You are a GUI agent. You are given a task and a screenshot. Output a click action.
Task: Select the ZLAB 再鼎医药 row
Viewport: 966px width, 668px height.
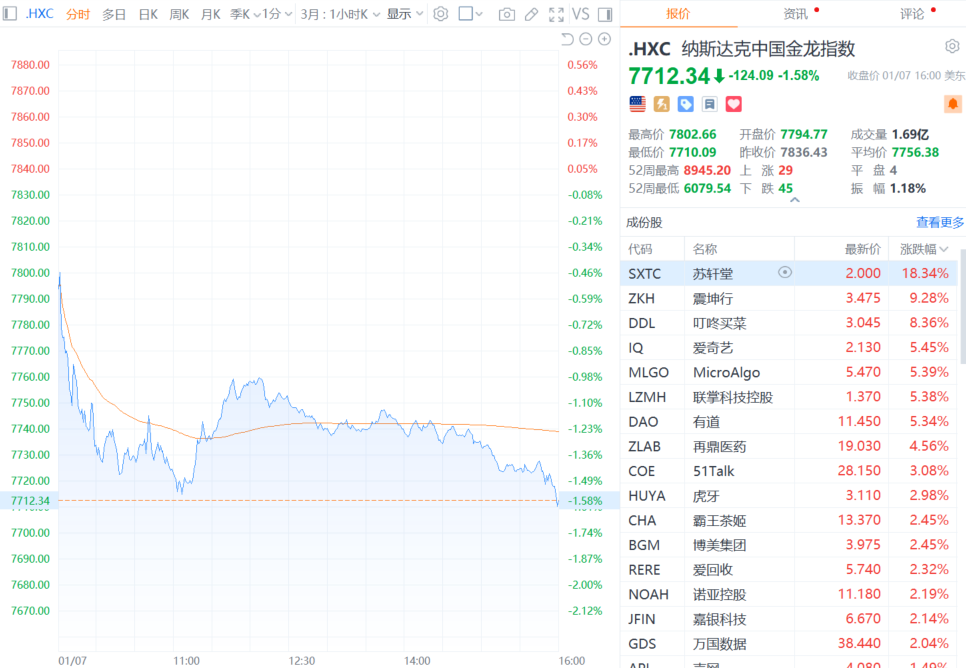(789, 446)
